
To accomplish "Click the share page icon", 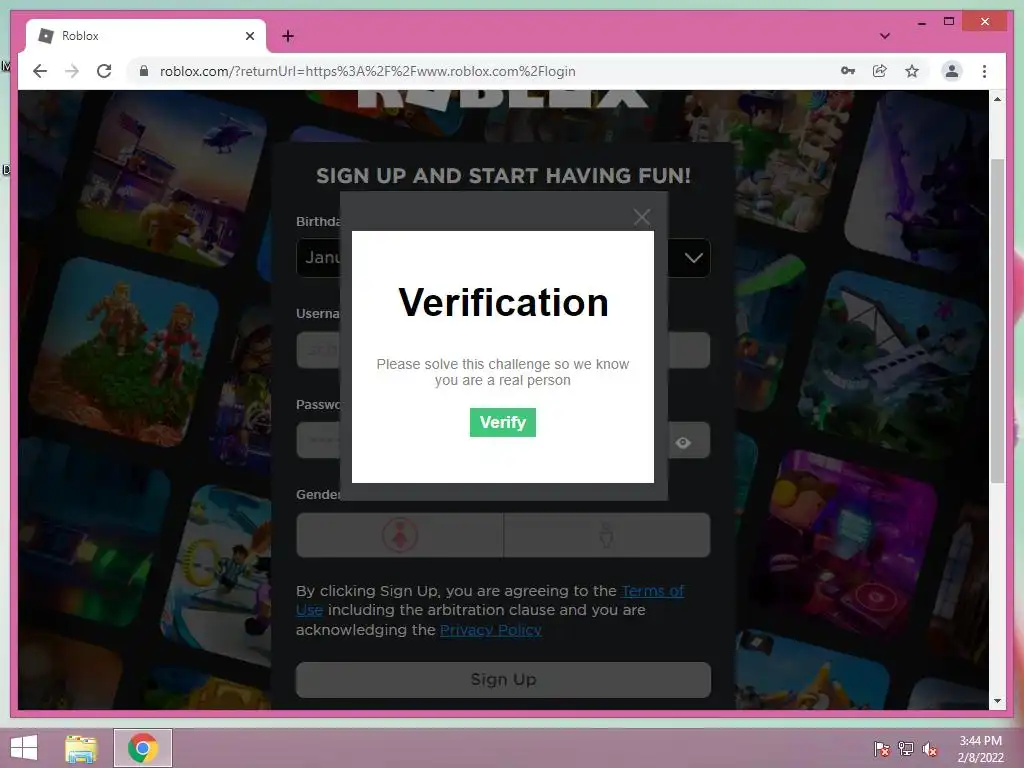I will pos(880,71).
